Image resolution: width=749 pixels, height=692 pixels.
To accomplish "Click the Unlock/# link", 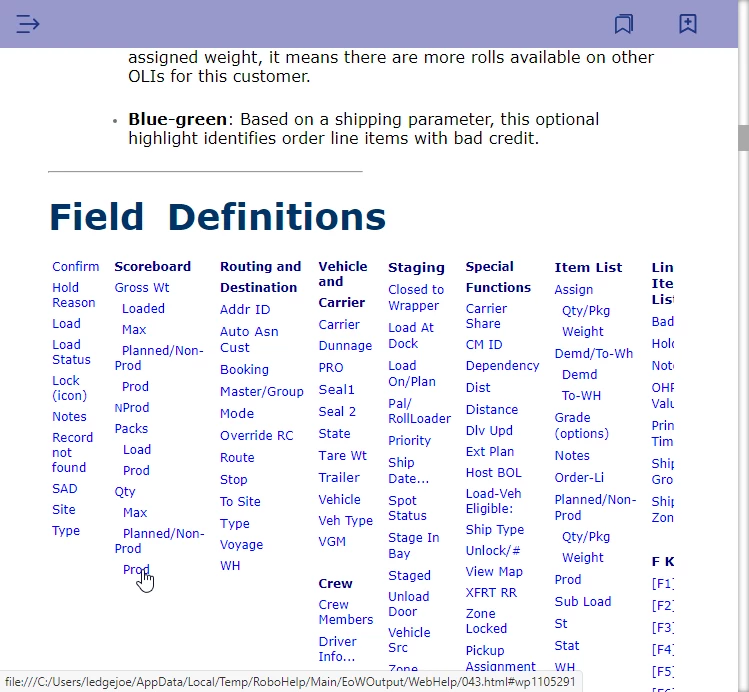I will point(493,551).
